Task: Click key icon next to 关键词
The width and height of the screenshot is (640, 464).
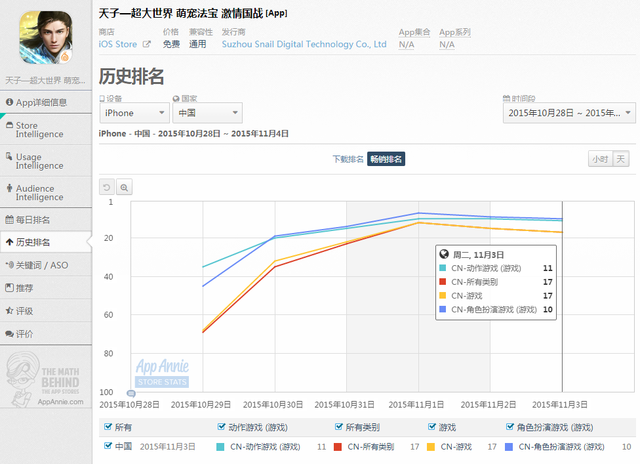Action: [x=9, y=265]
